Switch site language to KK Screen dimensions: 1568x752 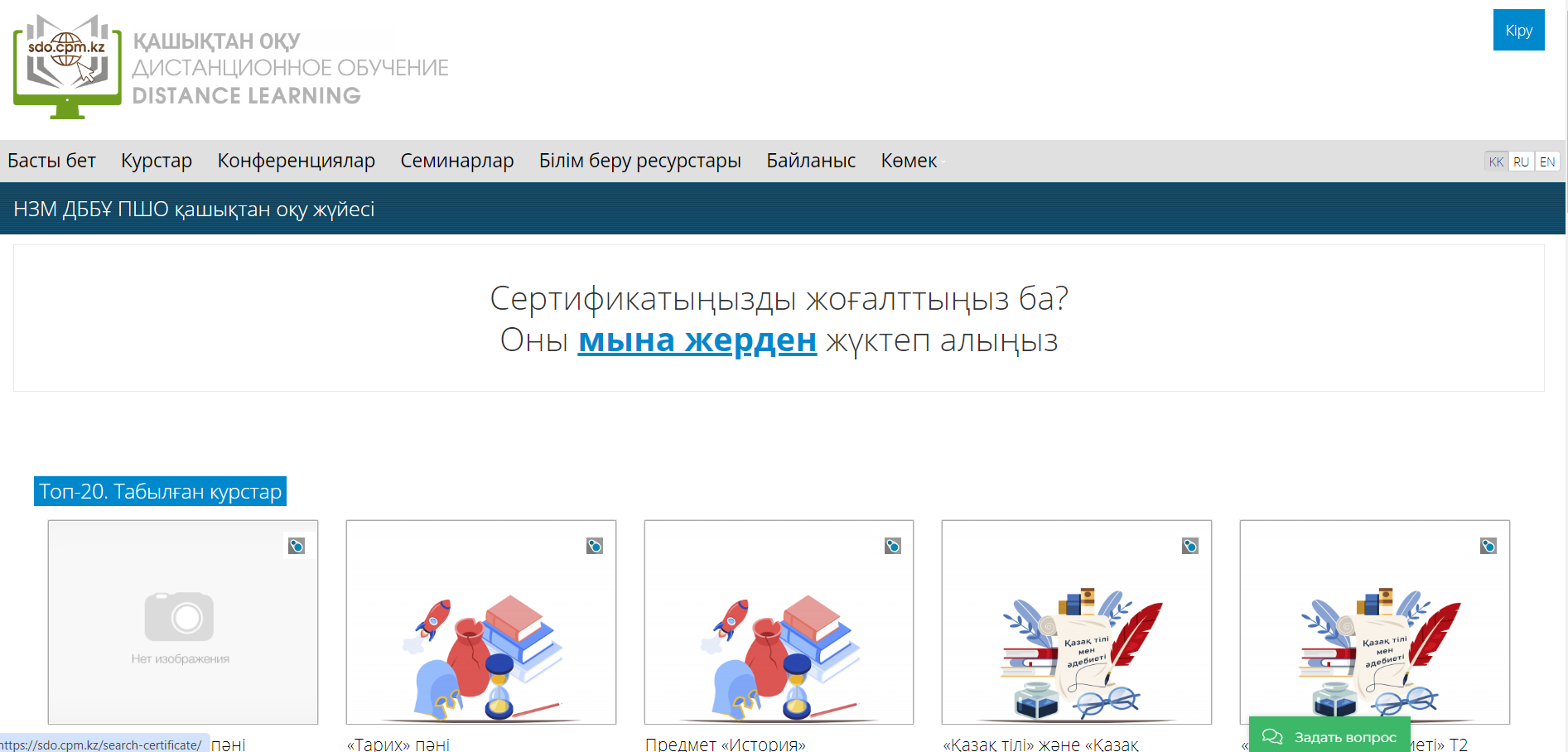coord(1496,161)
